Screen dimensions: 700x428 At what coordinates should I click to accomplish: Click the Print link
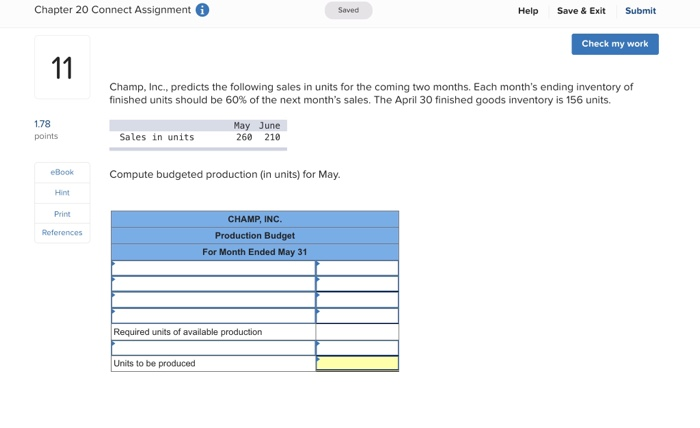click(x=62, y=214)
